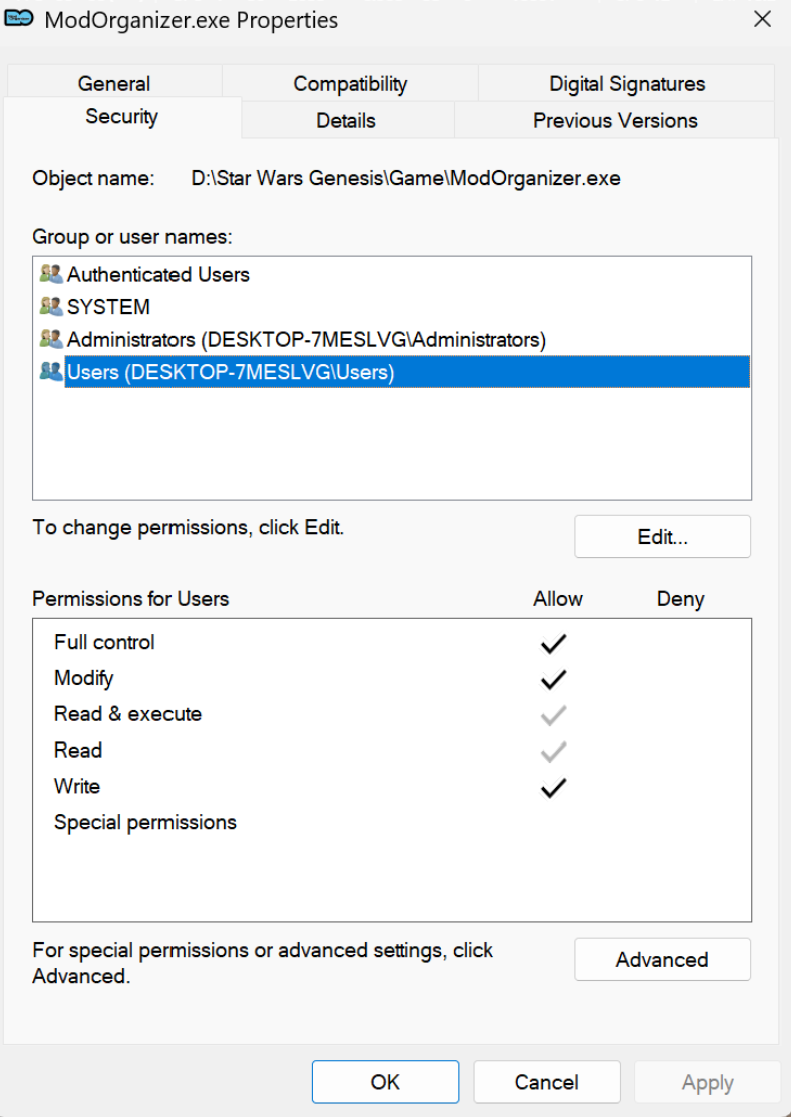Click the ModOrganizer title bar icon

pos(21,19)
